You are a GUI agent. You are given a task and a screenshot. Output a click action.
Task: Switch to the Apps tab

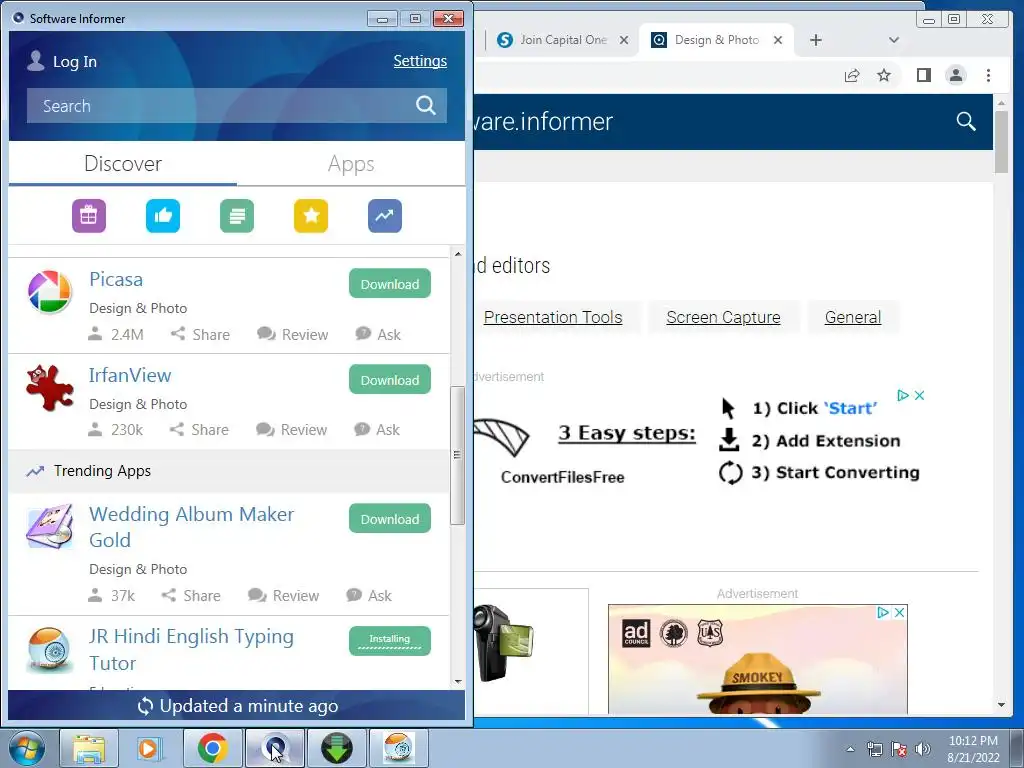click(x=351, y=164)
